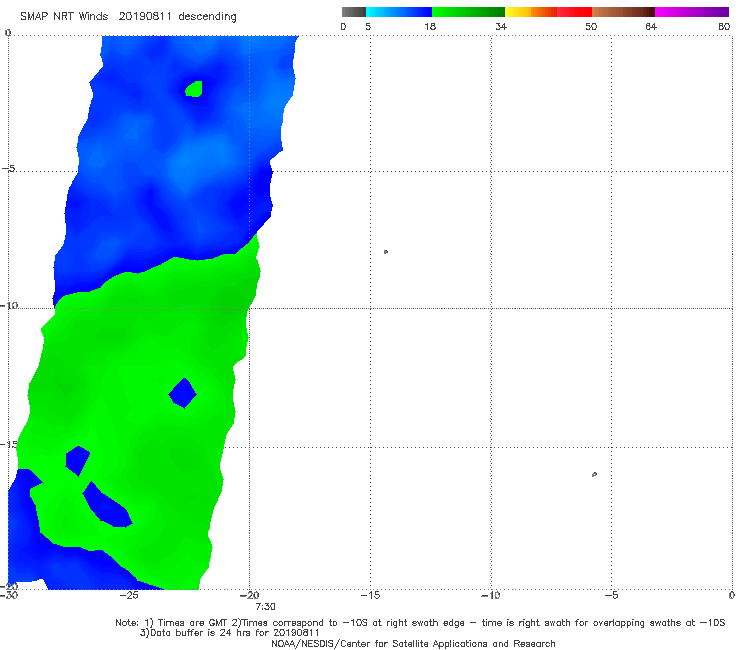Click the "-5" latitude label on left axis

(9, 168)
